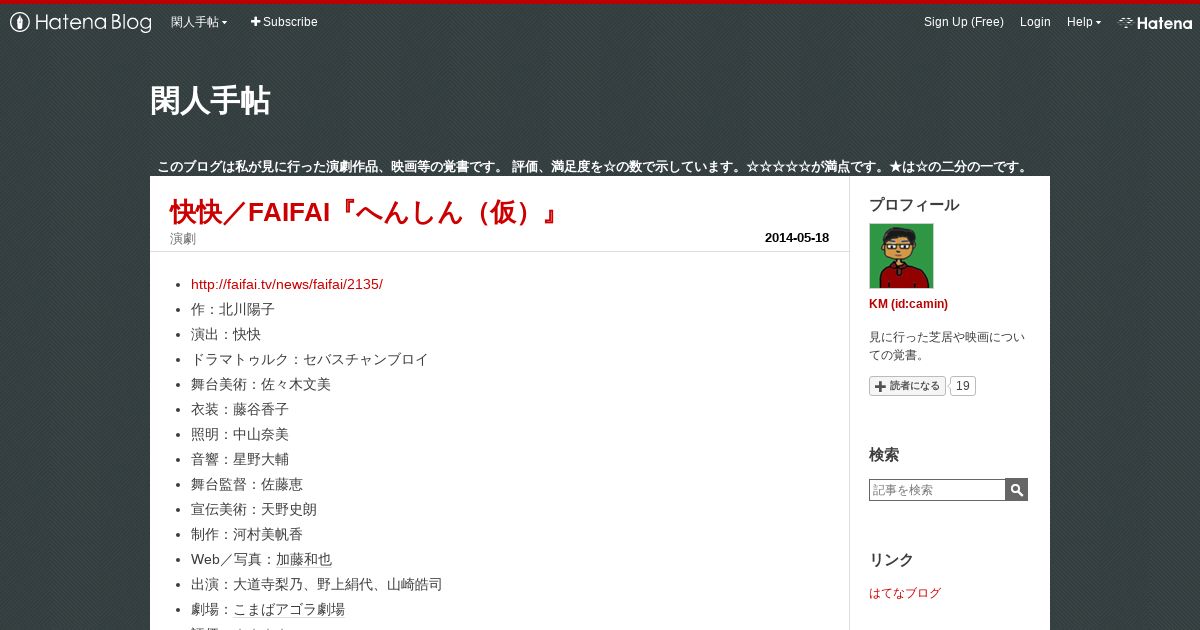Select the line Web／写真：加藤和也
This screenshot has width=1200, height=630.
point(262,559)
